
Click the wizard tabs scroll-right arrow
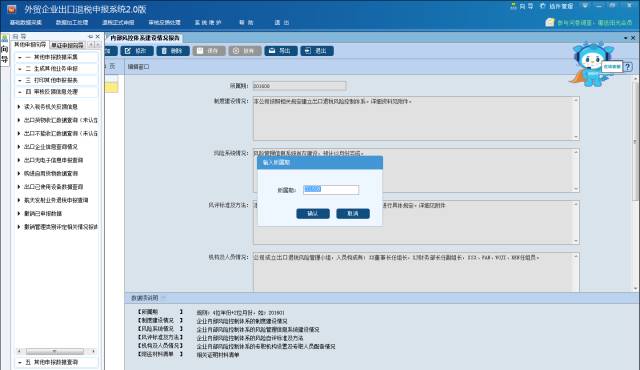point(97,45)
